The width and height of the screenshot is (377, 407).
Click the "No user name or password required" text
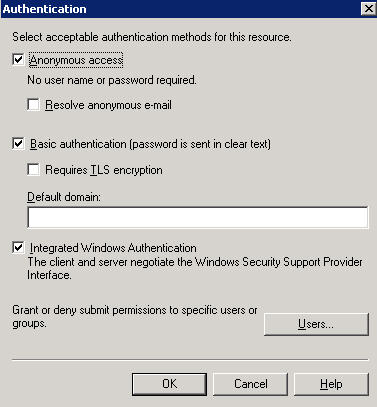(x=112, y=80)
